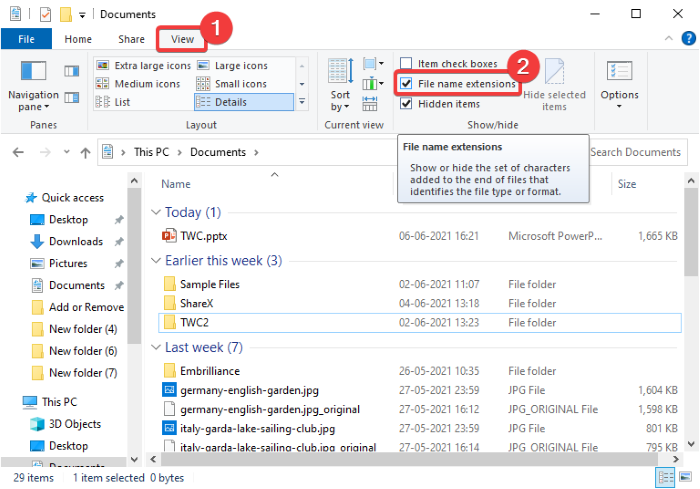Viewport: 700px width, 489px height.
Task: Collapse Earlier this week group
Action: 156,261
